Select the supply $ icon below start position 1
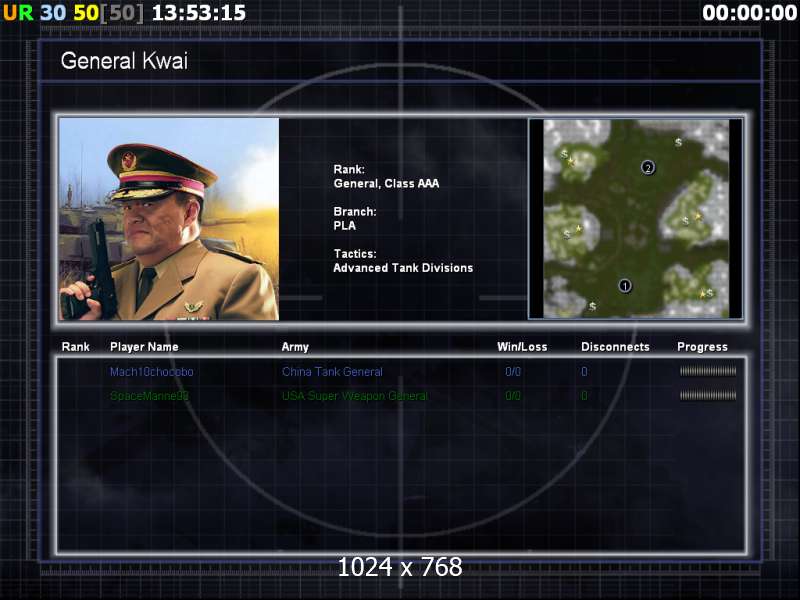Viewport: 800px width, 600px height. 592,306
